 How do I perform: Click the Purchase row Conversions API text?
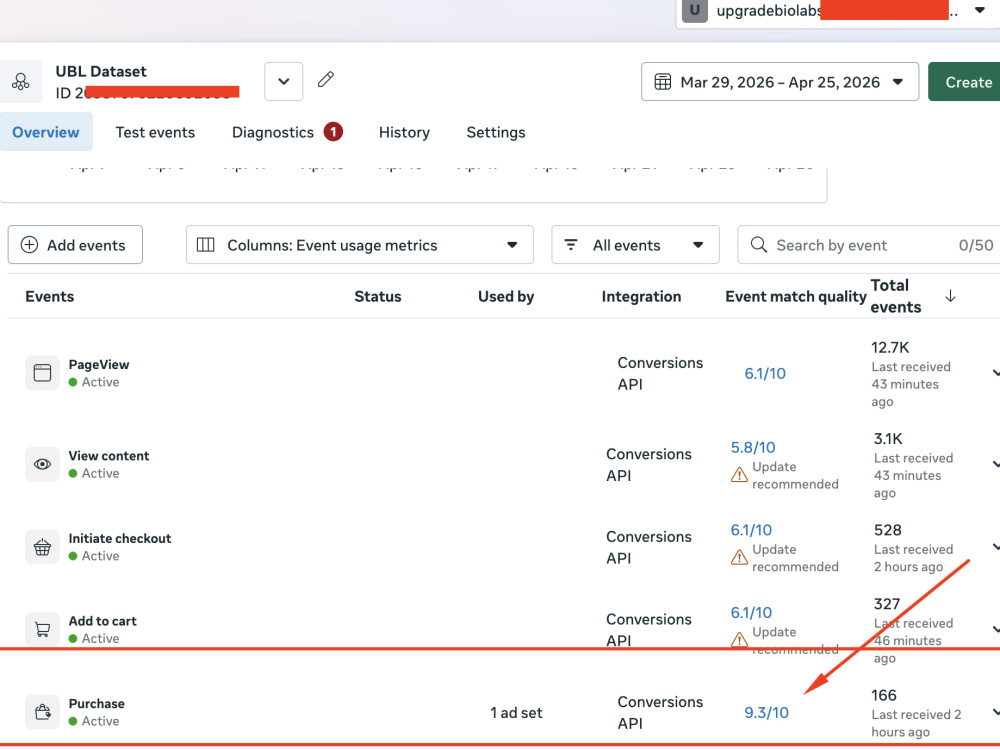(660, 712)
